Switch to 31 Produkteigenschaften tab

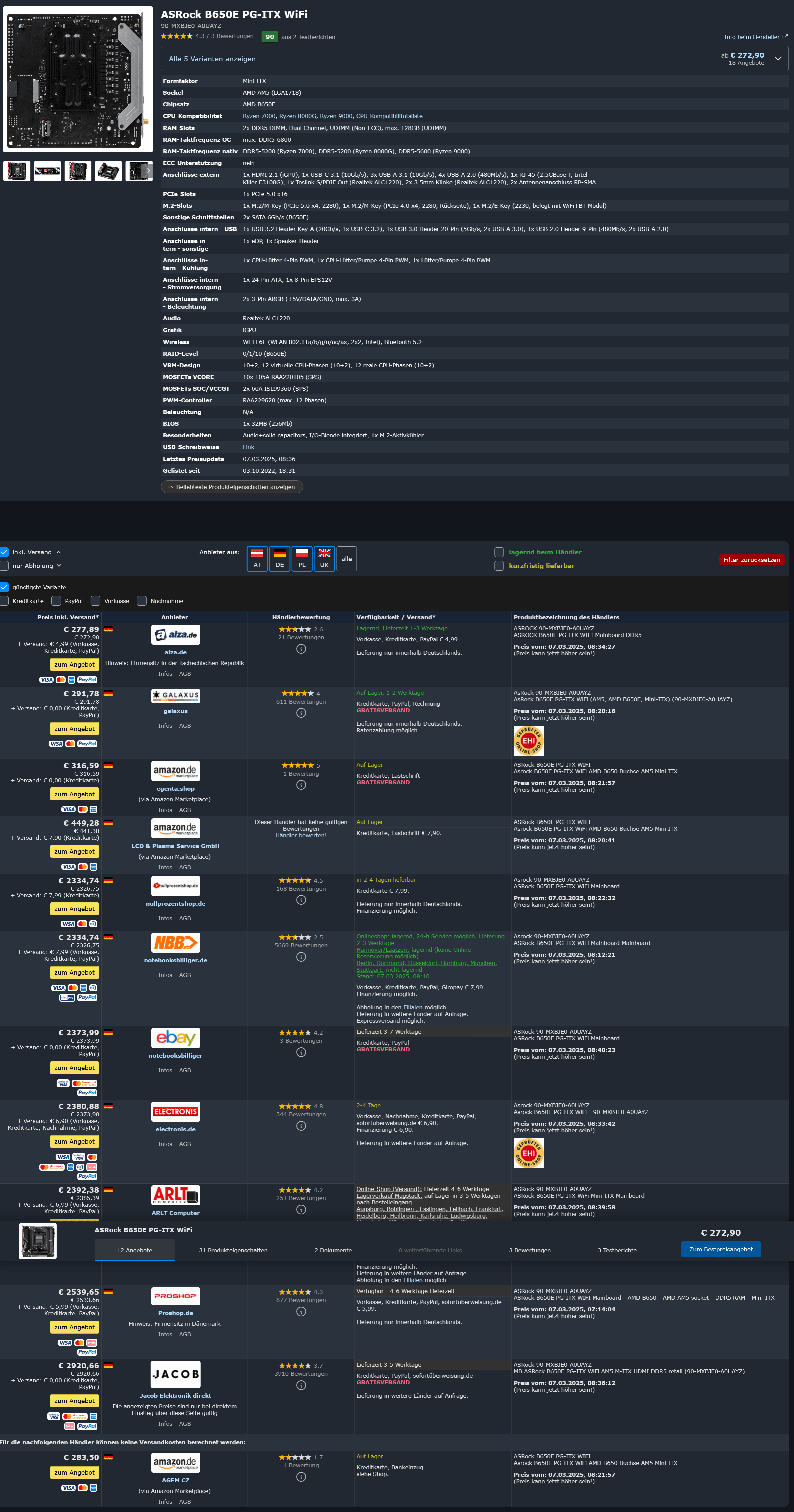point(233,1250)
